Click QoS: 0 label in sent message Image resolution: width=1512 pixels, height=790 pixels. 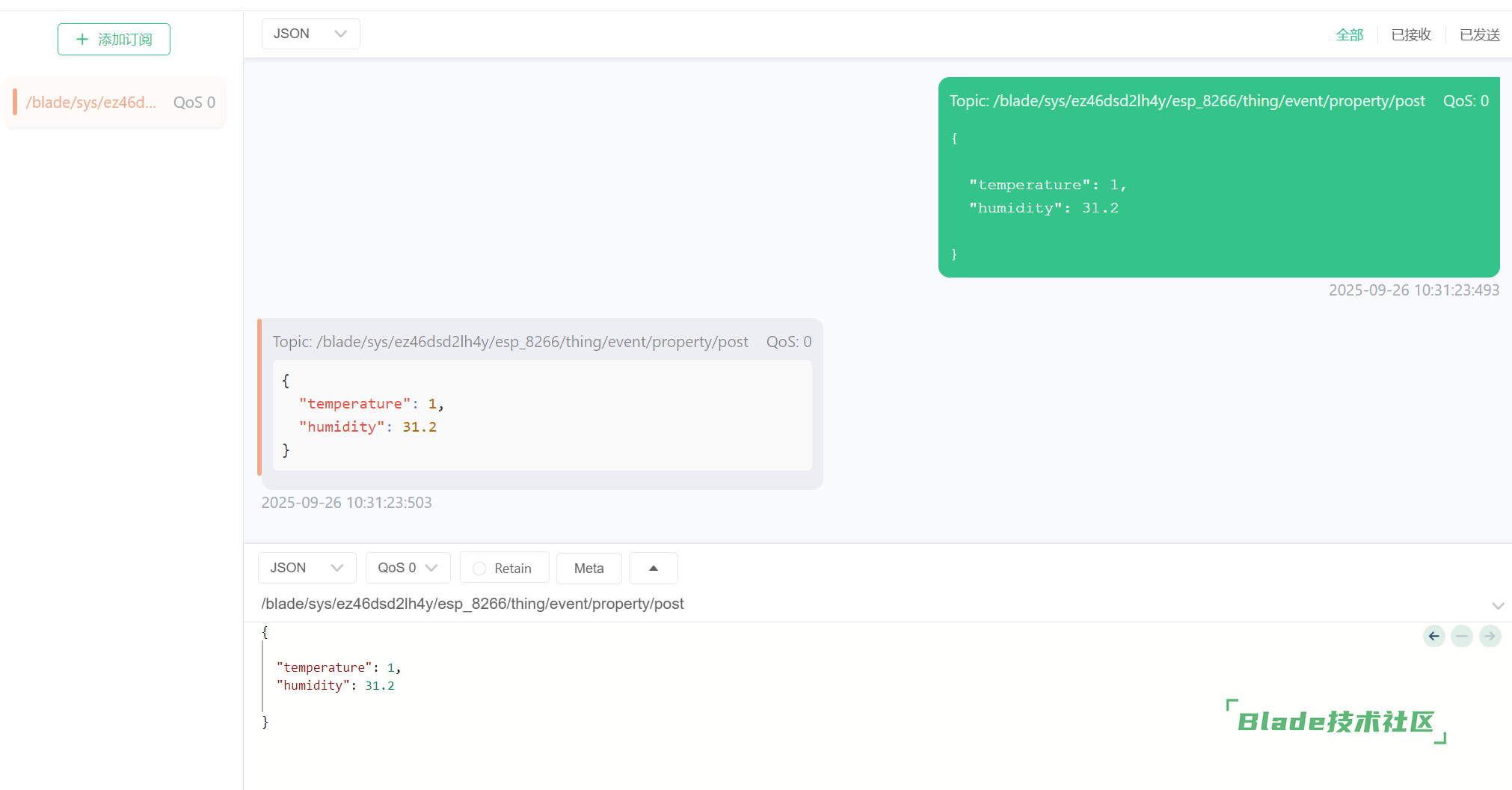pos(1466,101)
